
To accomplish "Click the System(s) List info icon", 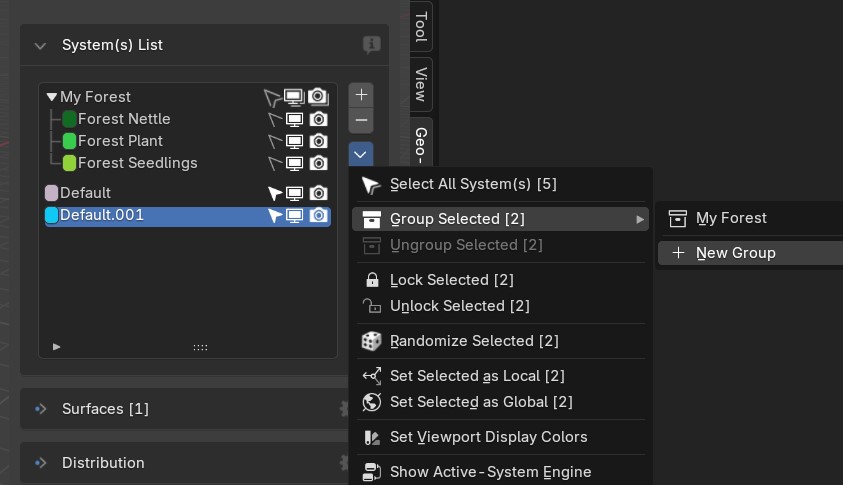I will pos(372,45).
